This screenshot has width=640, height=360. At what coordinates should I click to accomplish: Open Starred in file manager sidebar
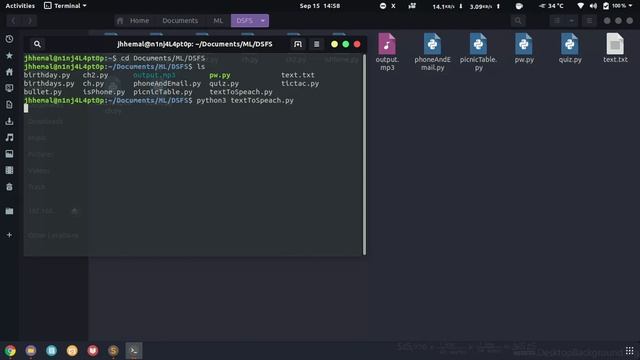(x=9, y=56)
